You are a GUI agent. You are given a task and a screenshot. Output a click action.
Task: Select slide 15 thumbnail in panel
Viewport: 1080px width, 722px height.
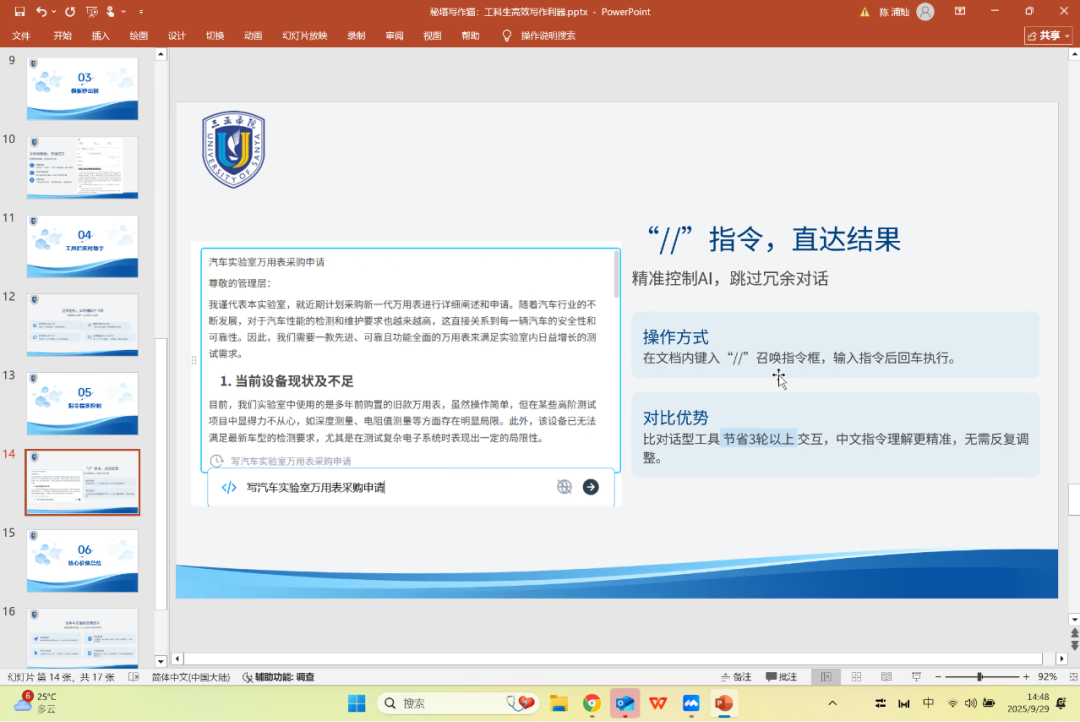click(x=82, y=560)
